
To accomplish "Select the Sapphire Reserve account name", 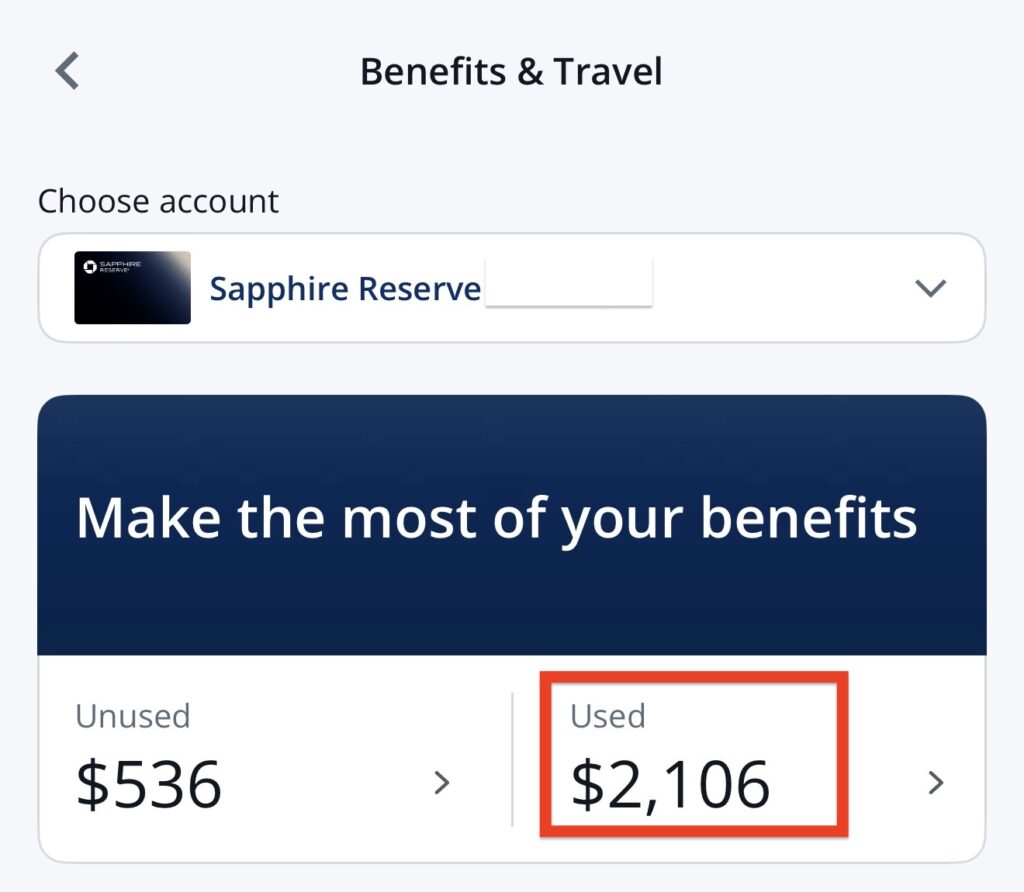I will click(x=345, y=289).
